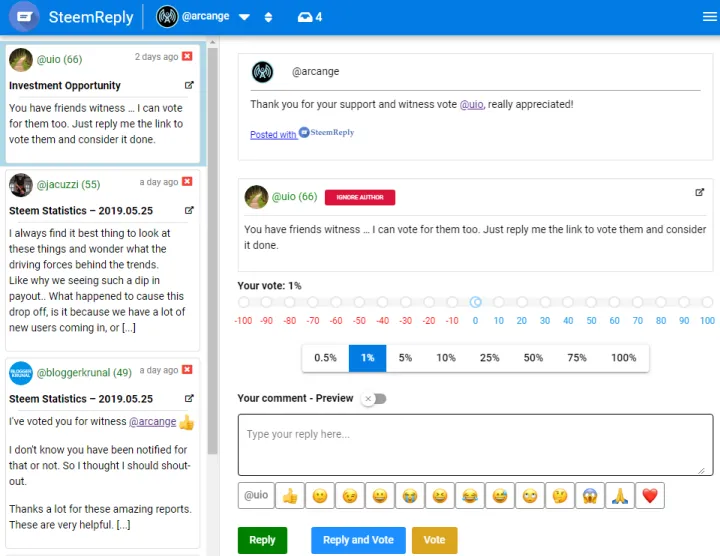Dismiss the @jacuzzi comment with red X

(x=187, y=181)
